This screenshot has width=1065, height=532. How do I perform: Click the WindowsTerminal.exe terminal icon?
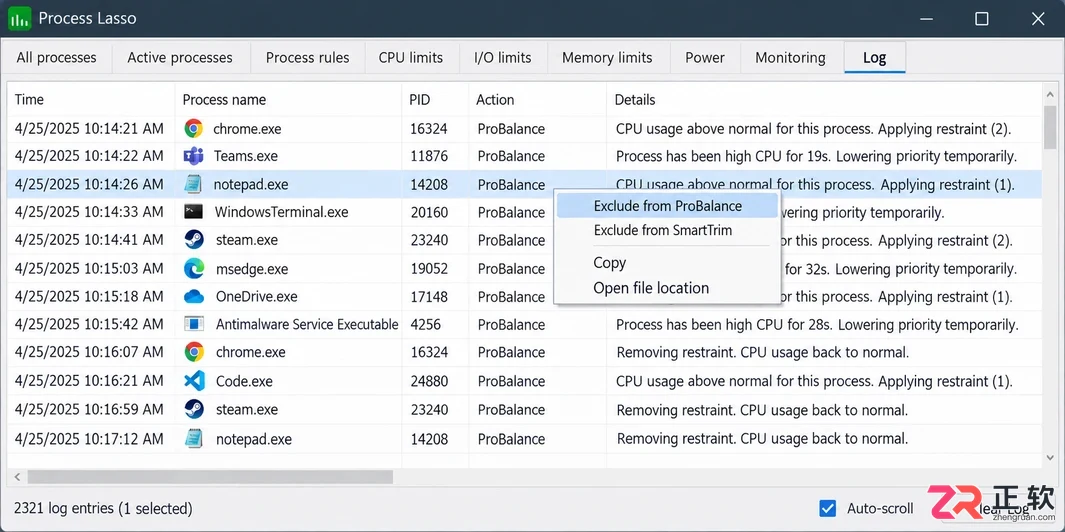194,212
